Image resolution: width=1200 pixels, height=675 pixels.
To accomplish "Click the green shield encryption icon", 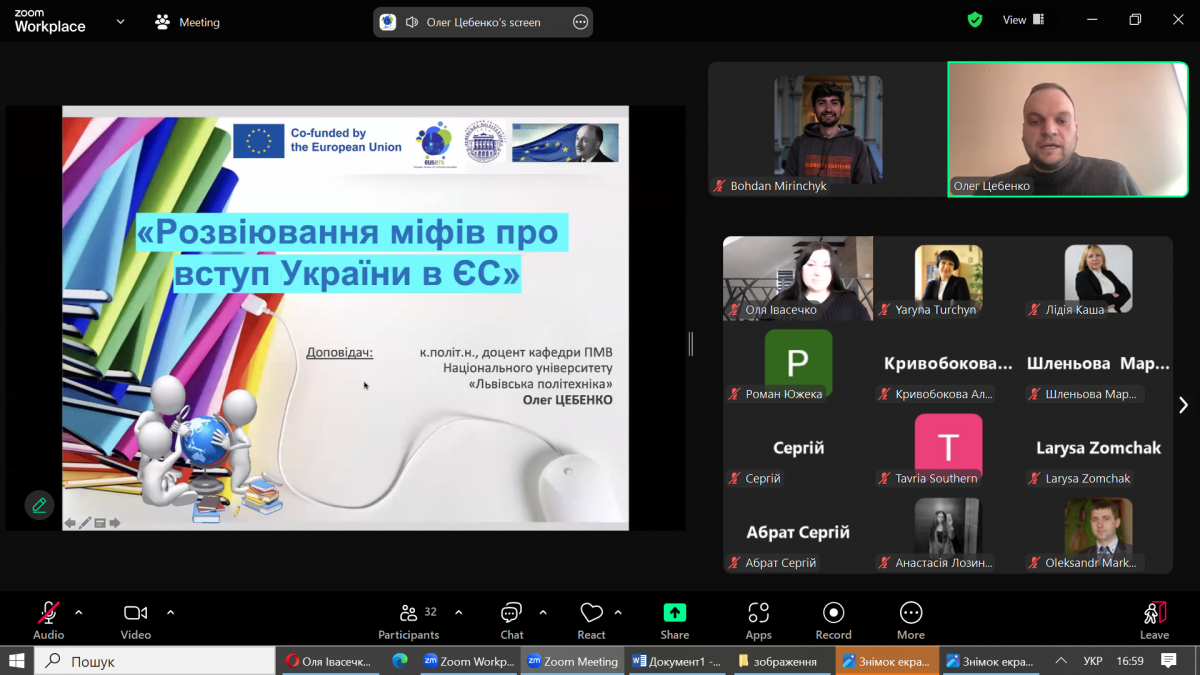I will (x=975, y=20).
